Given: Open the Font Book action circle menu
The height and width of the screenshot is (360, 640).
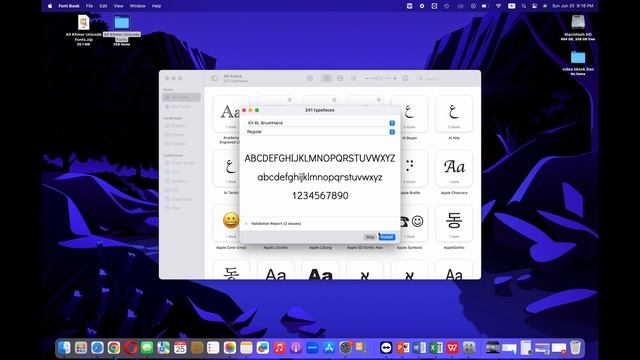Looking at the screenshot, I should click(310, 78).
